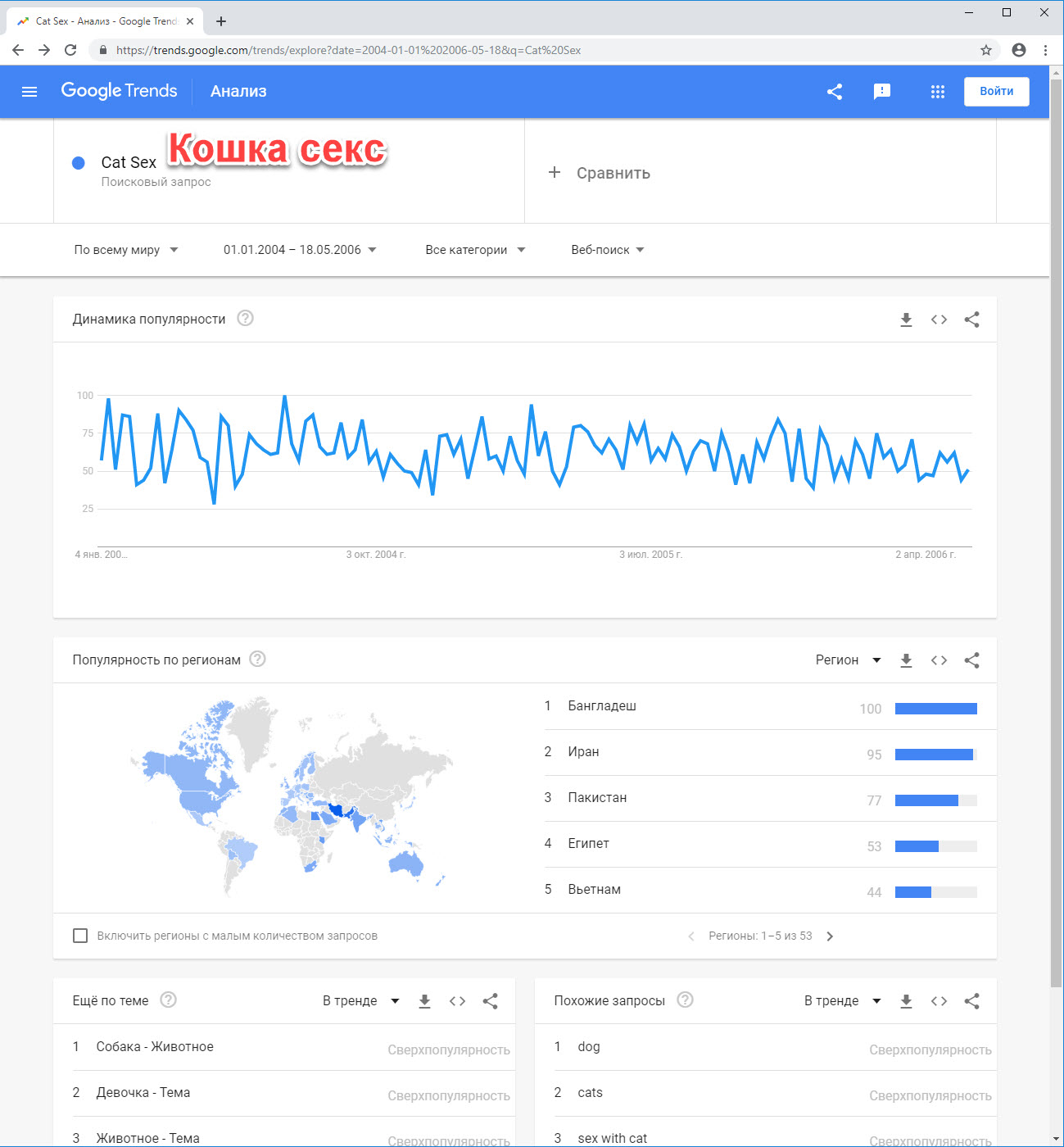Click the address bar URL field
Screen dimensions: 1064x1147
pyautogui.click(x=541, y=50)
